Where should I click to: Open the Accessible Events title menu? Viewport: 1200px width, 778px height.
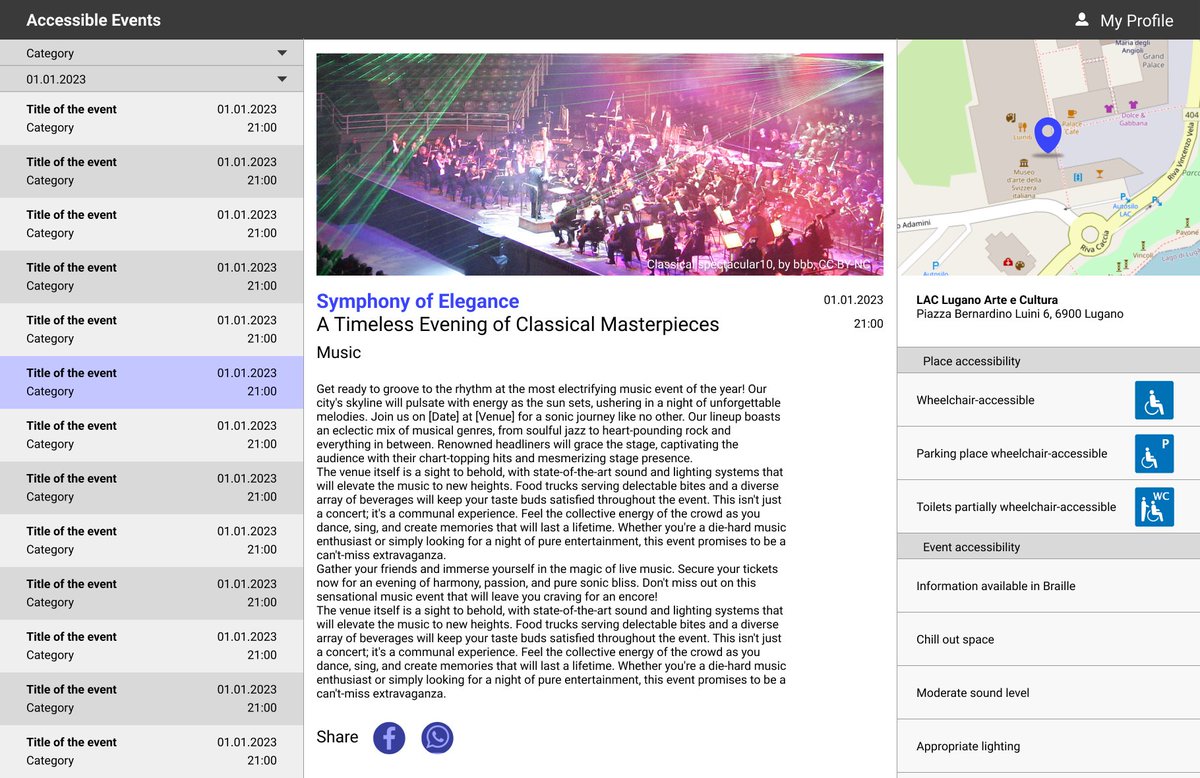[93, 19]
